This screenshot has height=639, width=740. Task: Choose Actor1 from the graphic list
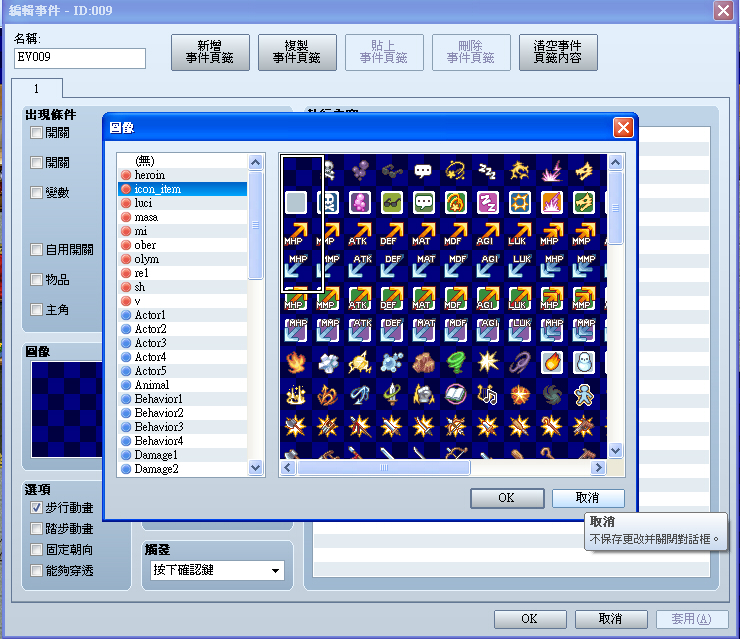[182, 315]
